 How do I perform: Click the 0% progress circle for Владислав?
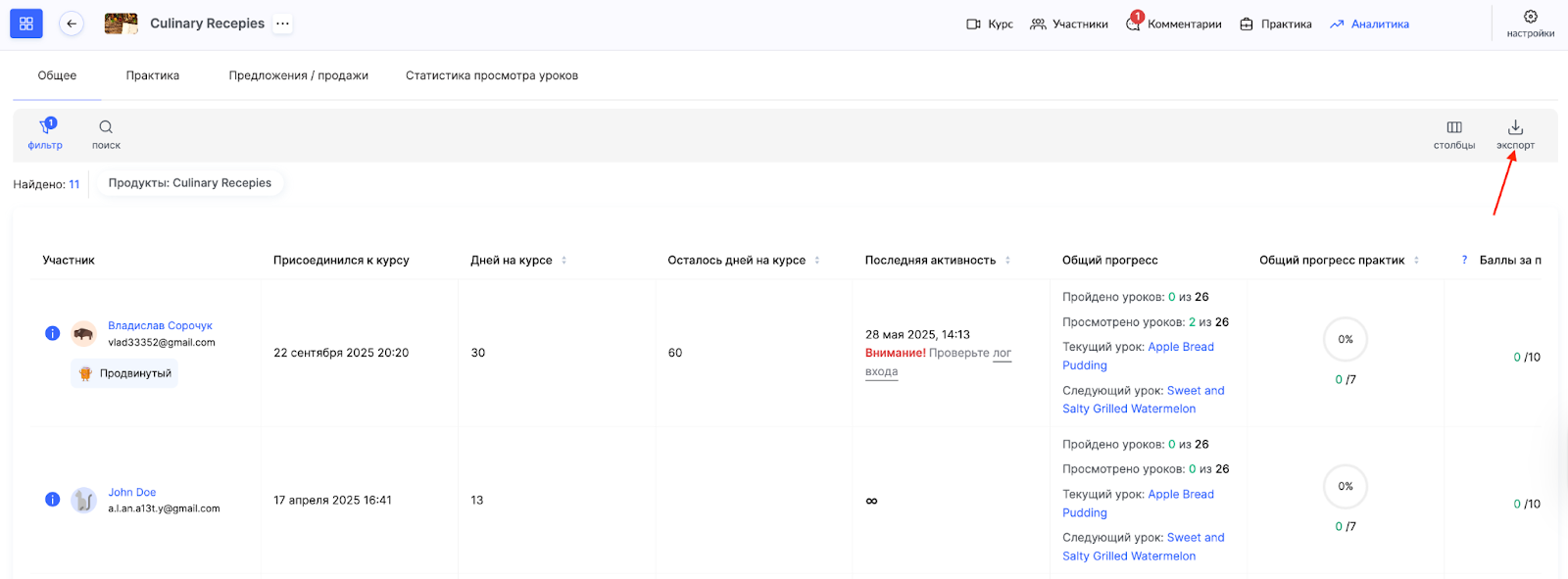coord(1346,339)
